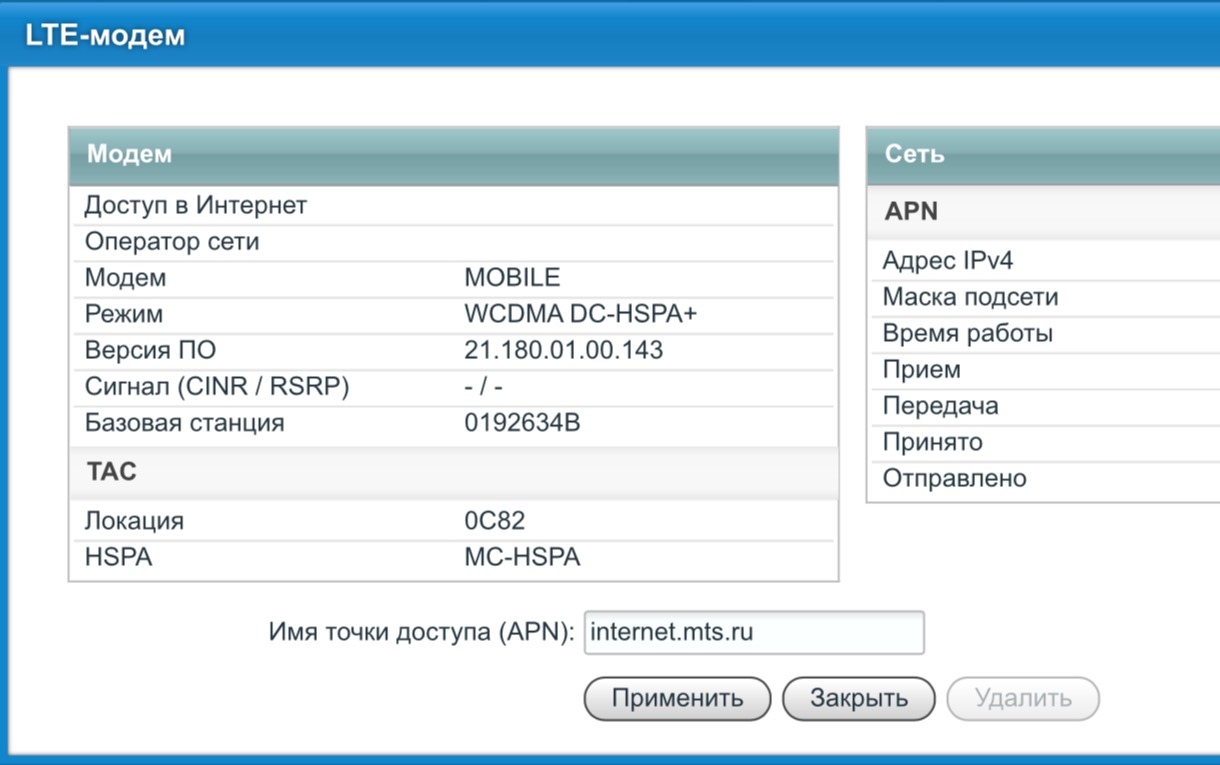Click the Сигнал (CINR / RSRP) label
Viewport: 1220px width, 765px height.
pyautogui.click(x=216, y=386)
